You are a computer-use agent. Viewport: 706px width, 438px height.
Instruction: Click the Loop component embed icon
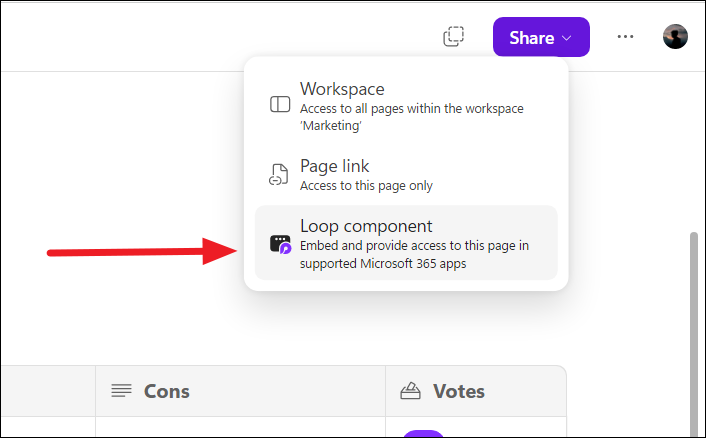coord(280,244)
